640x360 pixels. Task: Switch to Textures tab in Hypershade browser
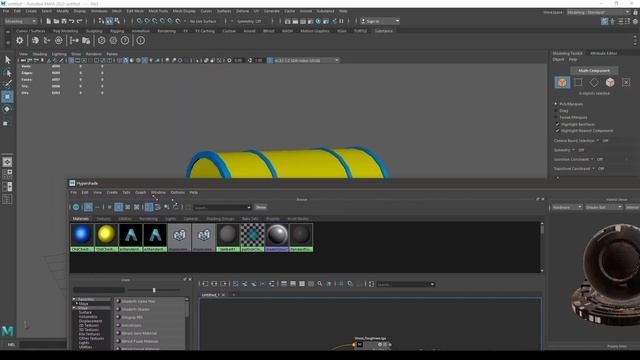pyautogui.click(x=104, y=219)
